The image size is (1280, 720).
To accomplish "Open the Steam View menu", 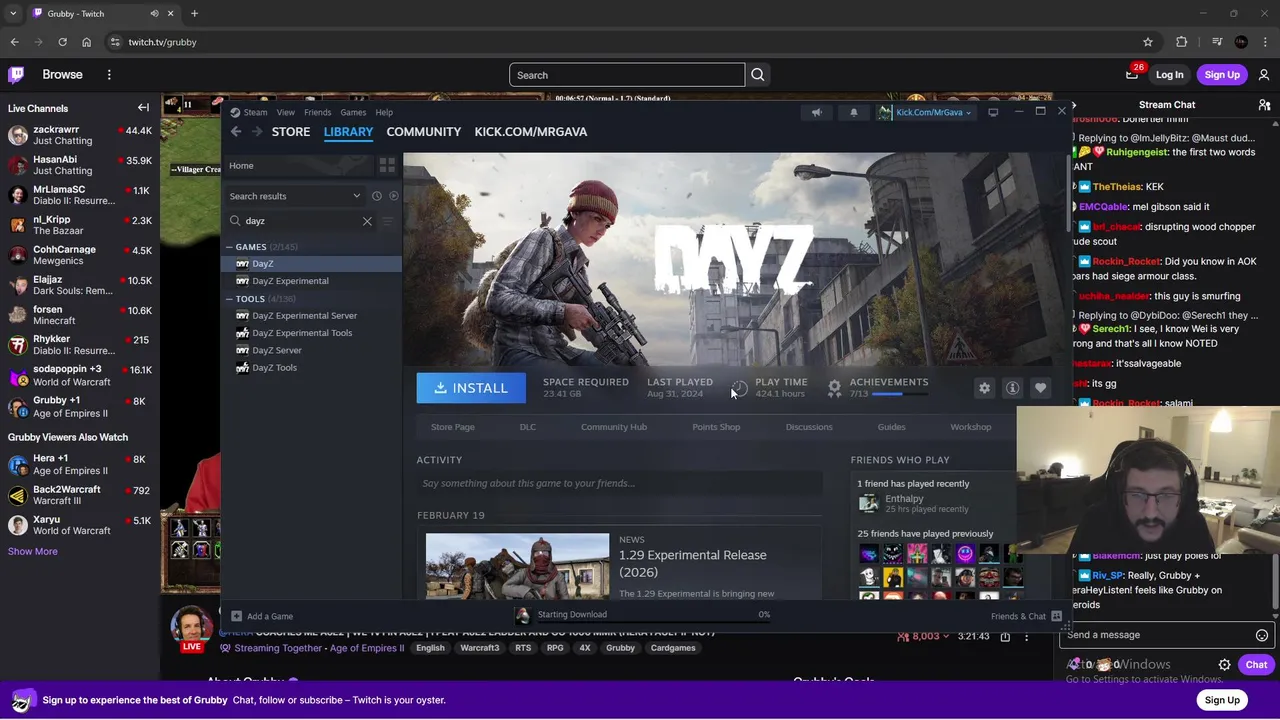I will 285,112.
